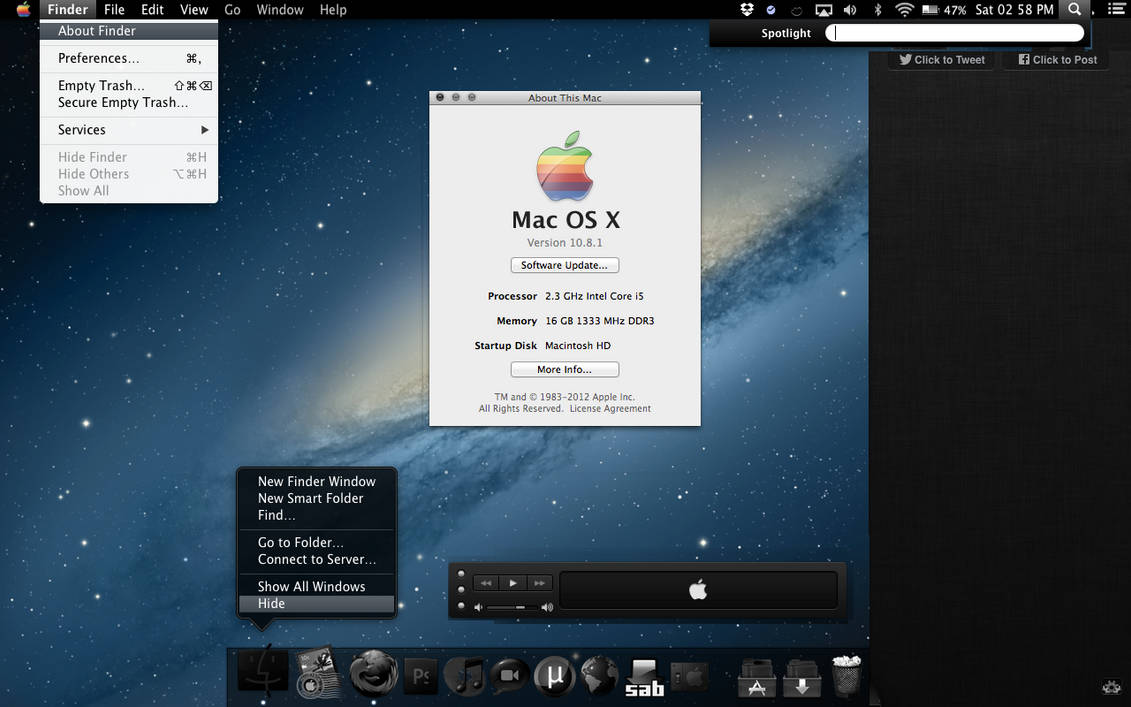Click the Click to Post Facebook button
This screenshot has width=1131, height=707.
(x=1057, y=60)
